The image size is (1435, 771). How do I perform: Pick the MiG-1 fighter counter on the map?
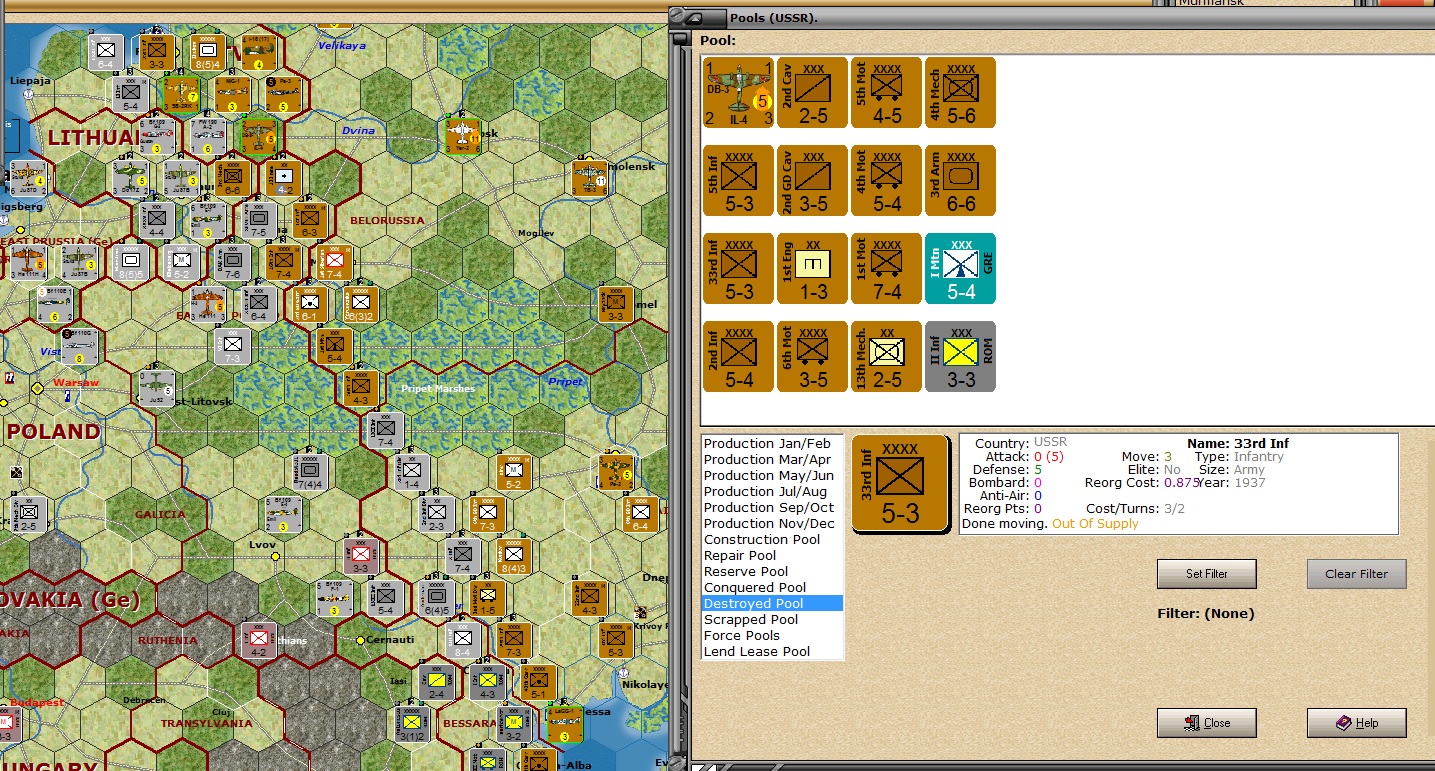pyautogui.click(x=233, y=94)
